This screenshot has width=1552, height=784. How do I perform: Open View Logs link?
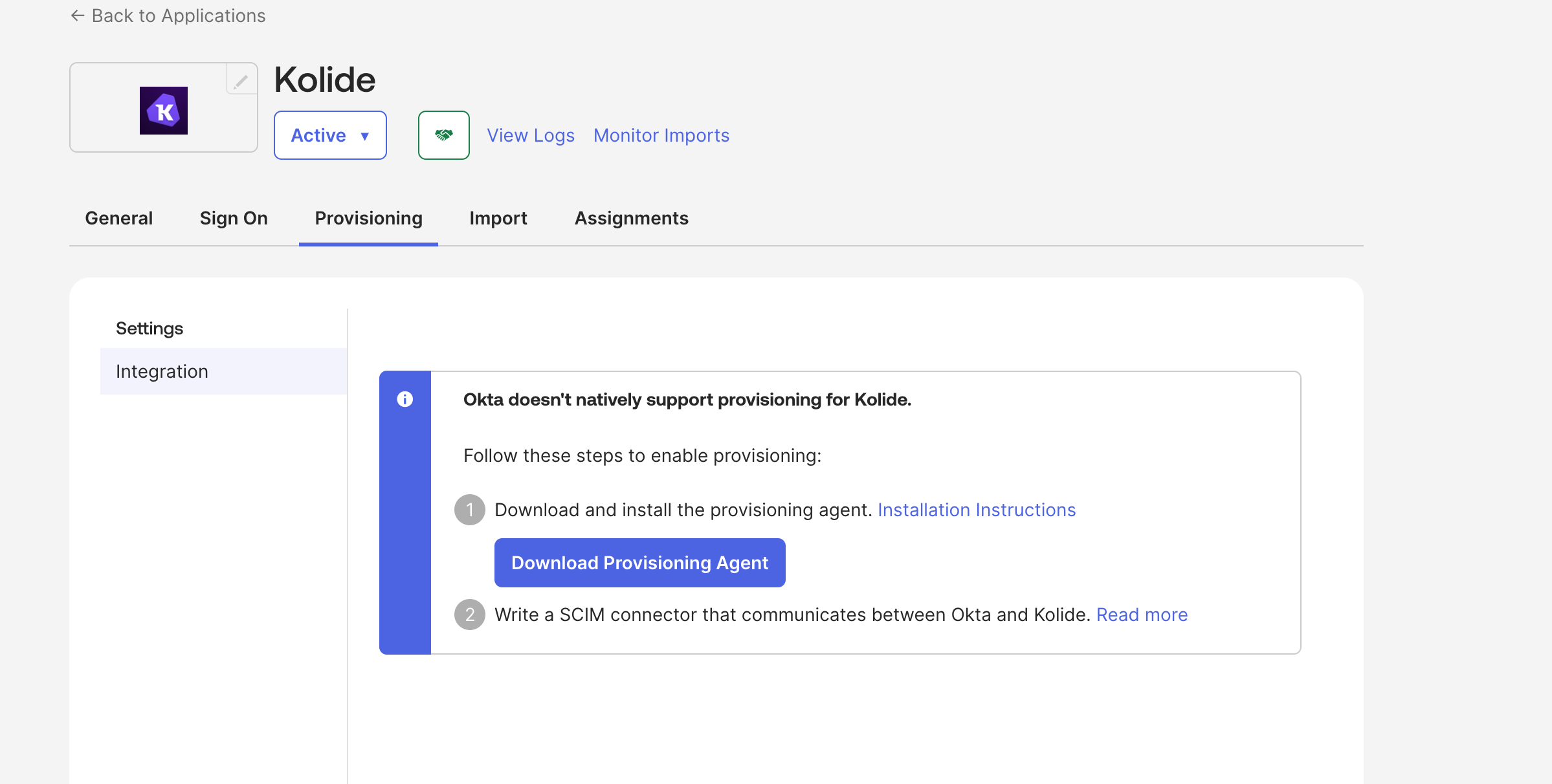coord(531,135)
